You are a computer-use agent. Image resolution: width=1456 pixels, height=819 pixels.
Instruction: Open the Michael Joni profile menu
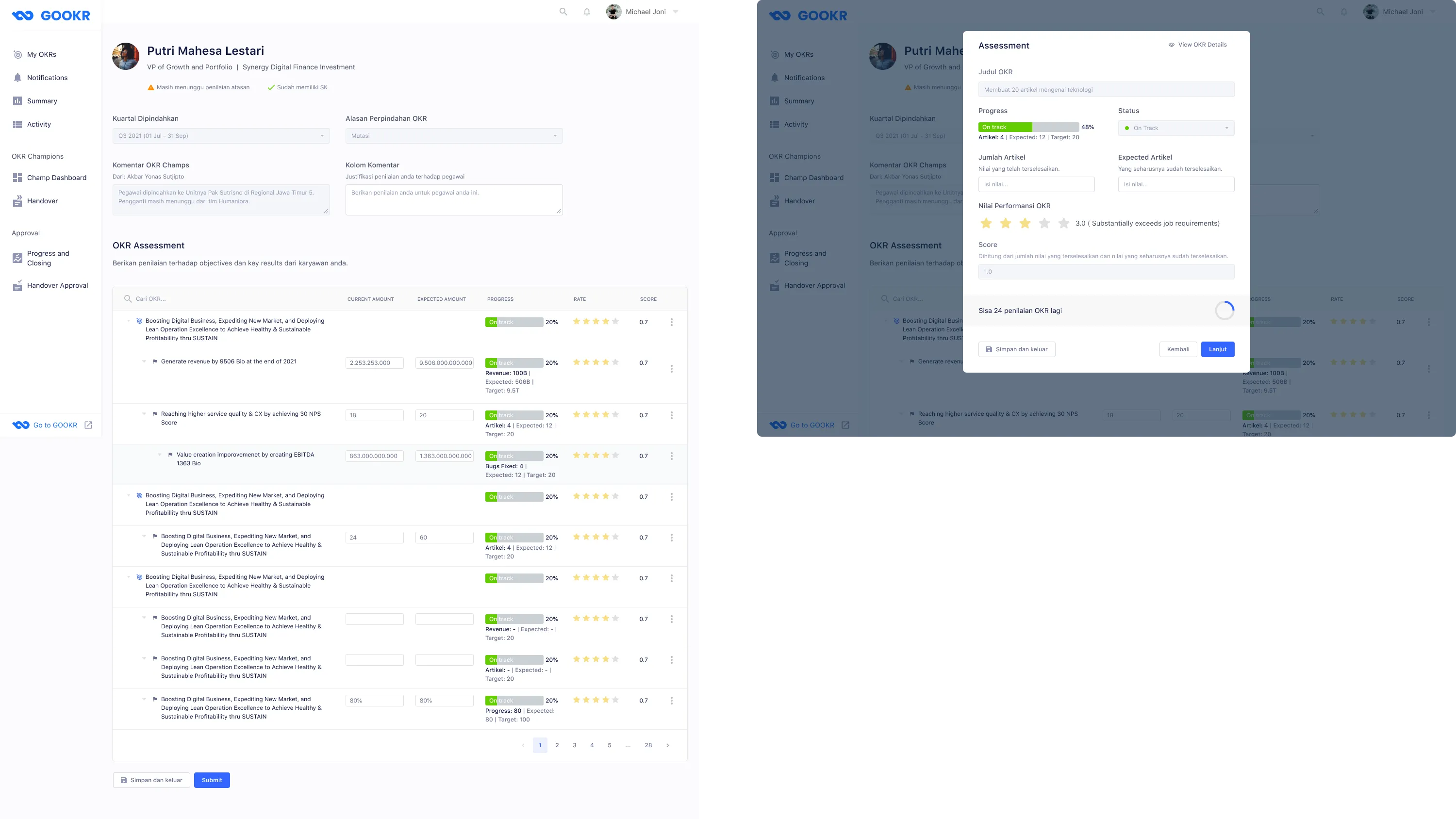coord(646,11)
